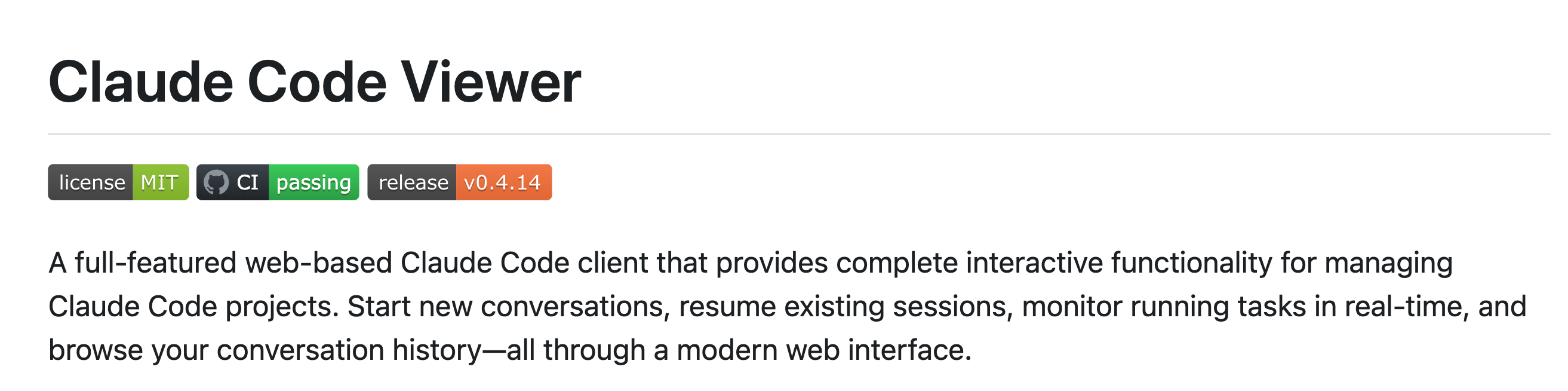
Task: Click the green passing status label
Action: pos(313,182)
